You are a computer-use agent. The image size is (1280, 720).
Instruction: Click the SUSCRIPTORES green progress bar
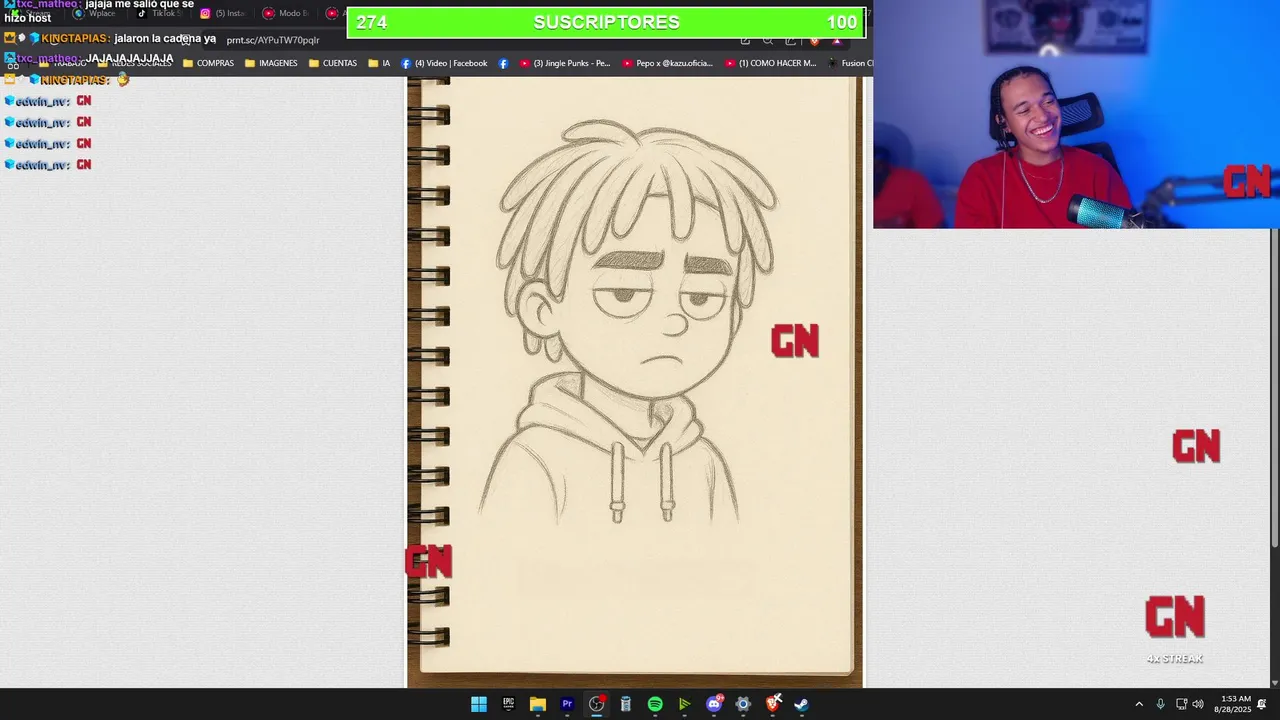point(606,22)
